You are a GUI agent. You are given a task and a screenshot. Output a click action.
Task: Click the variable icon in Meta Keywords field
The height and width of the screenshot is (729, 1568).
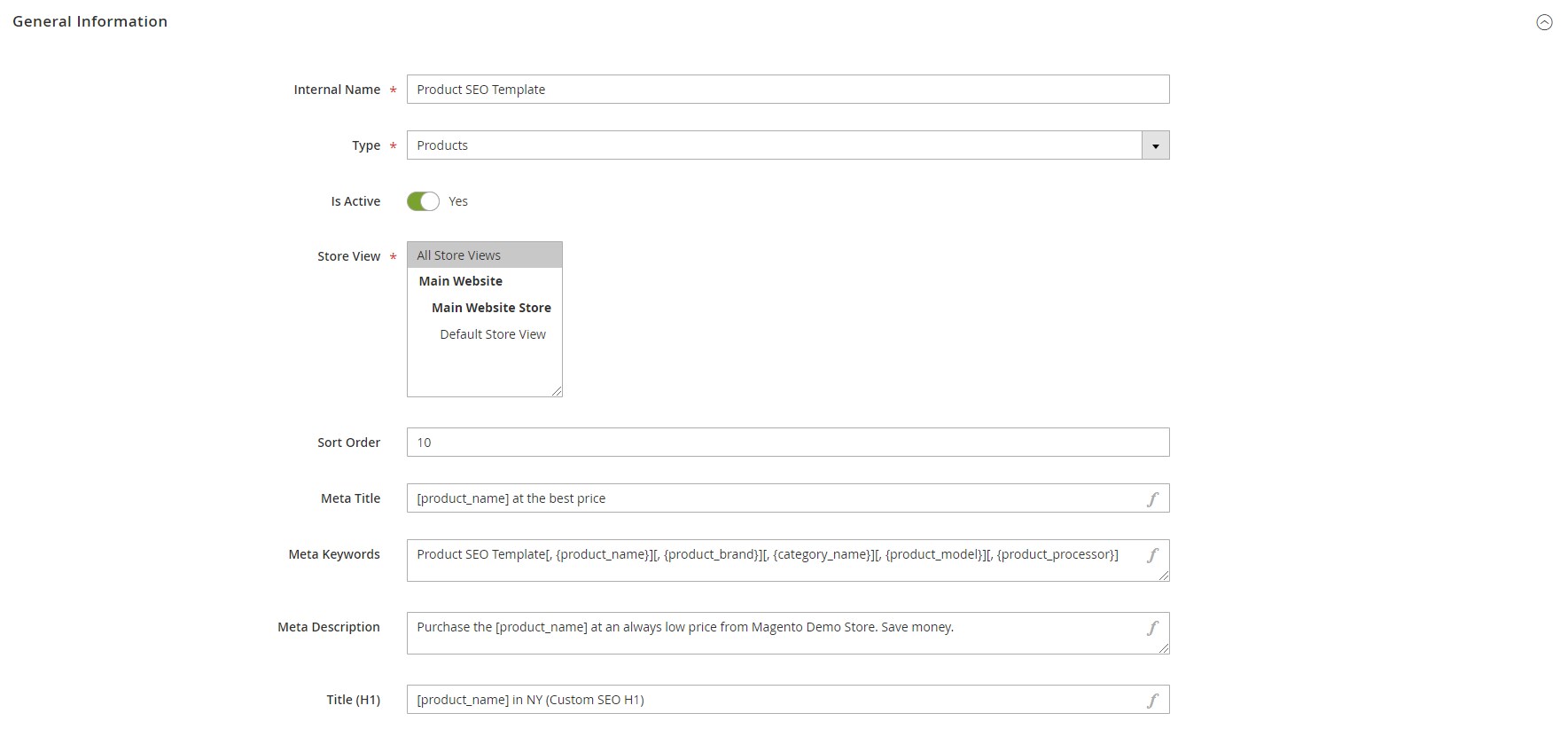(x=1152, y=555)
